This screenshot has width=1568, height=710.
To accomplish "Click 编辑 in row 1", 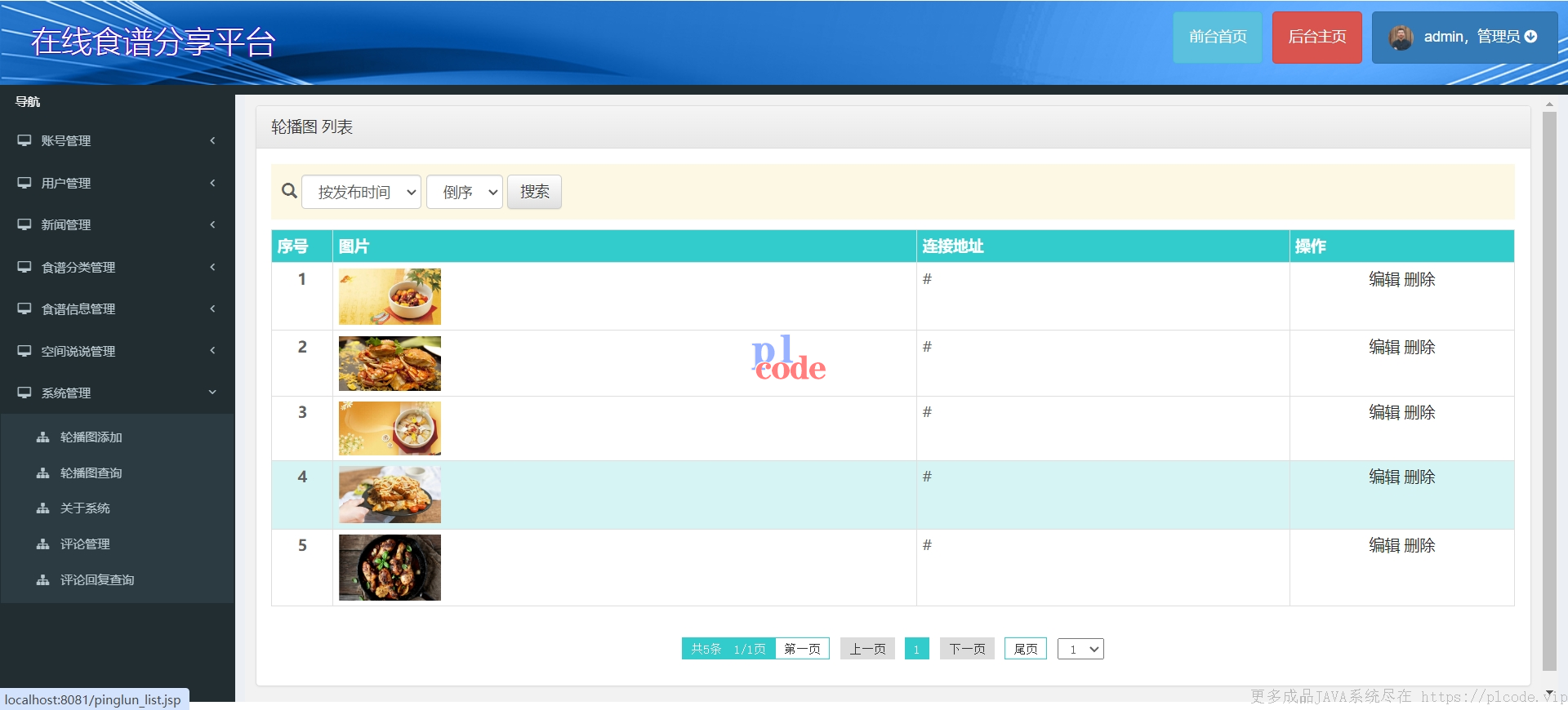I will click(x=1384, y=279).
